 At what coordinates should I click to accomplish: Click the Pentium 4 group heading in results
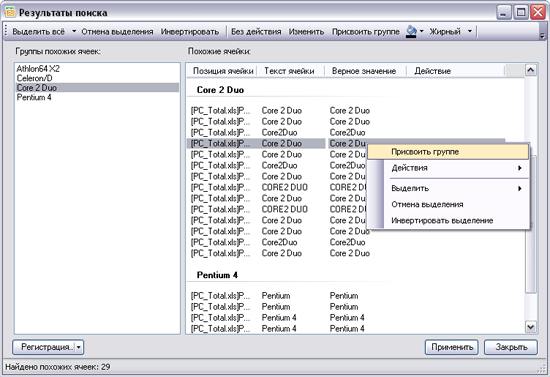click(217, 275)
